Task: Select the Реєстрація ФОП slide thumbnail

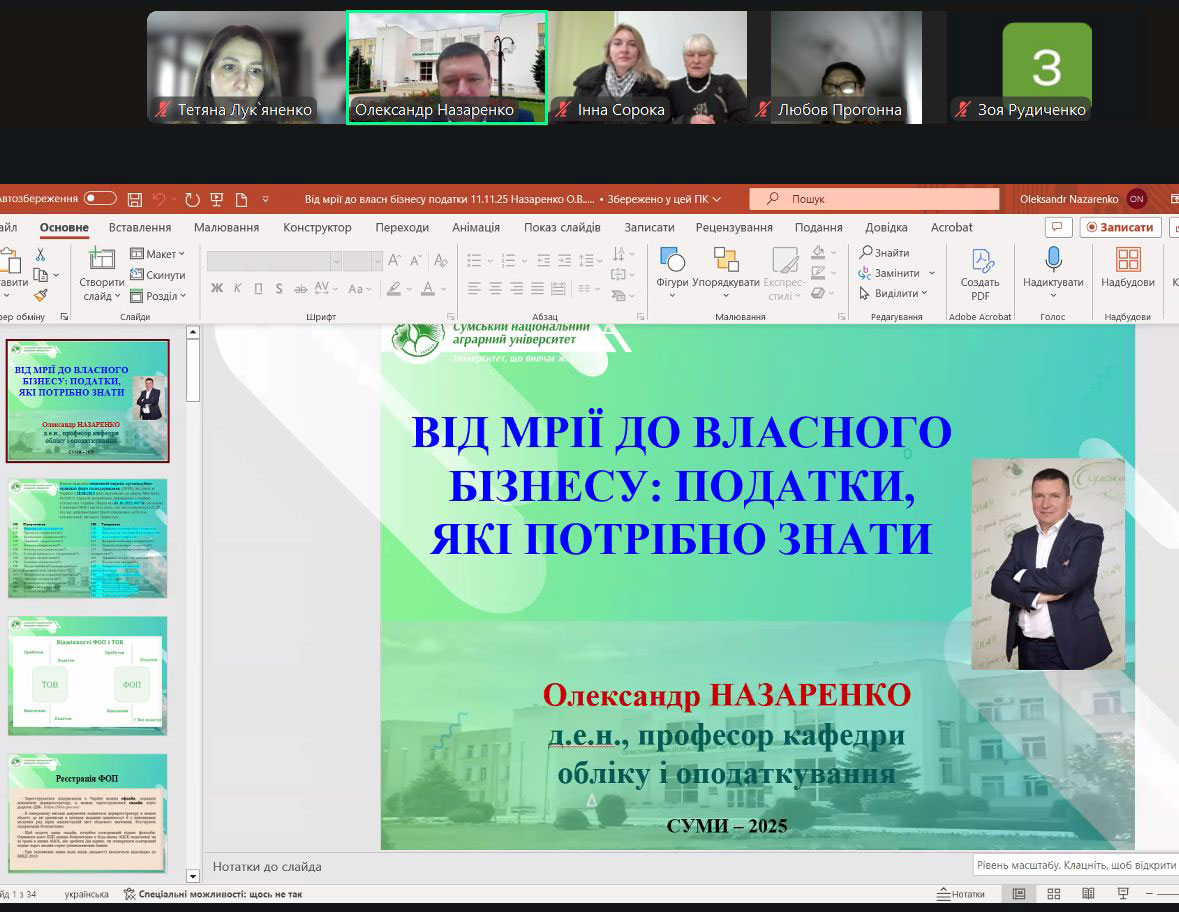Action: point(88,813)
